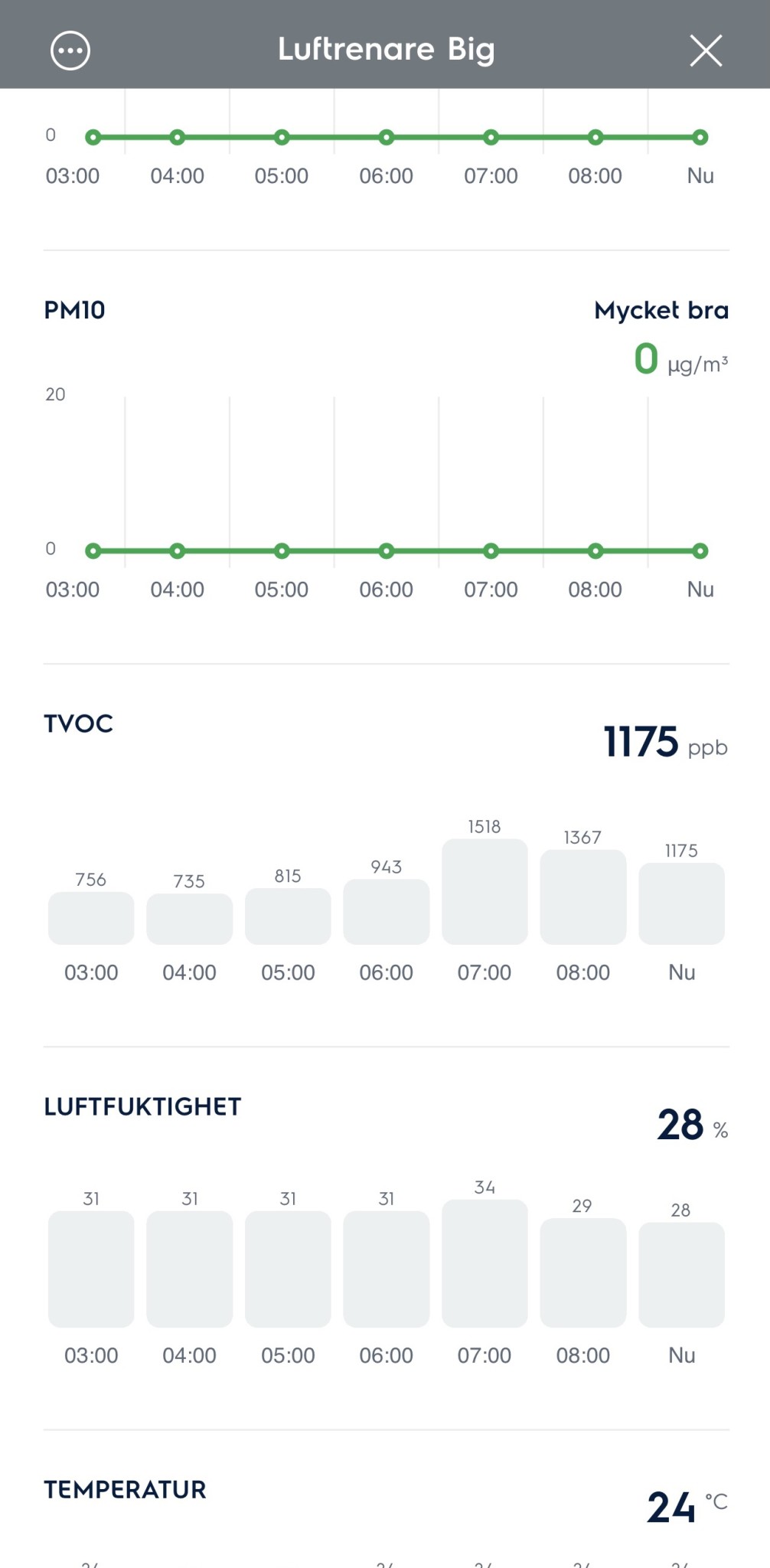This screenshot has width=770, height=1568.
Task: Open the TEMPERATUR section heading
Action: [125, 1489]
